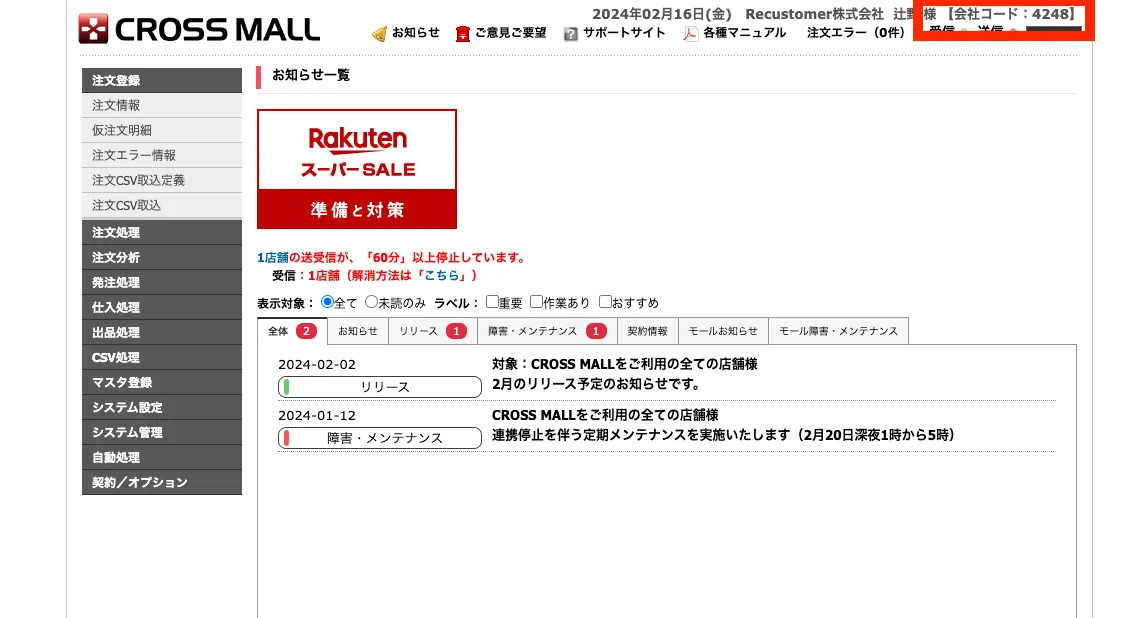The width and height of the screenshot is (1129, 618).
Task: Expand the 発注処理 sidebar section
Action: click(x=162, y=282)
